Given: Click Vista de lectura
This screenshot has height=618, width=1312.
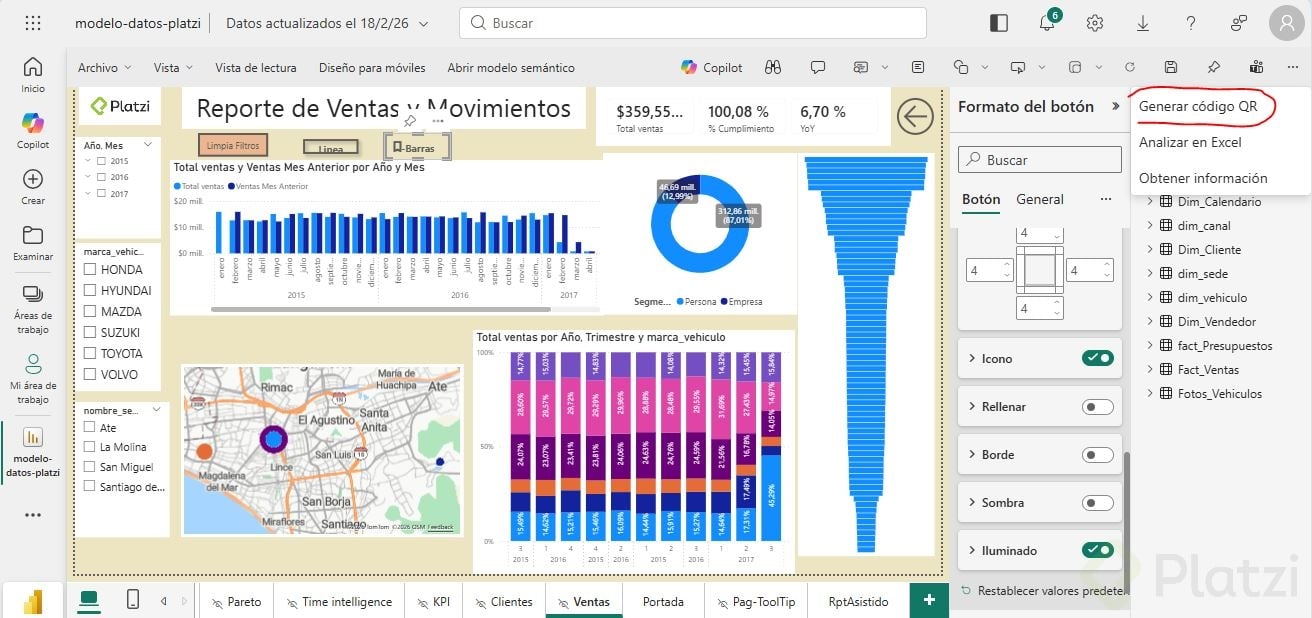Looking at the screenshot, I should tap(256, 67).
